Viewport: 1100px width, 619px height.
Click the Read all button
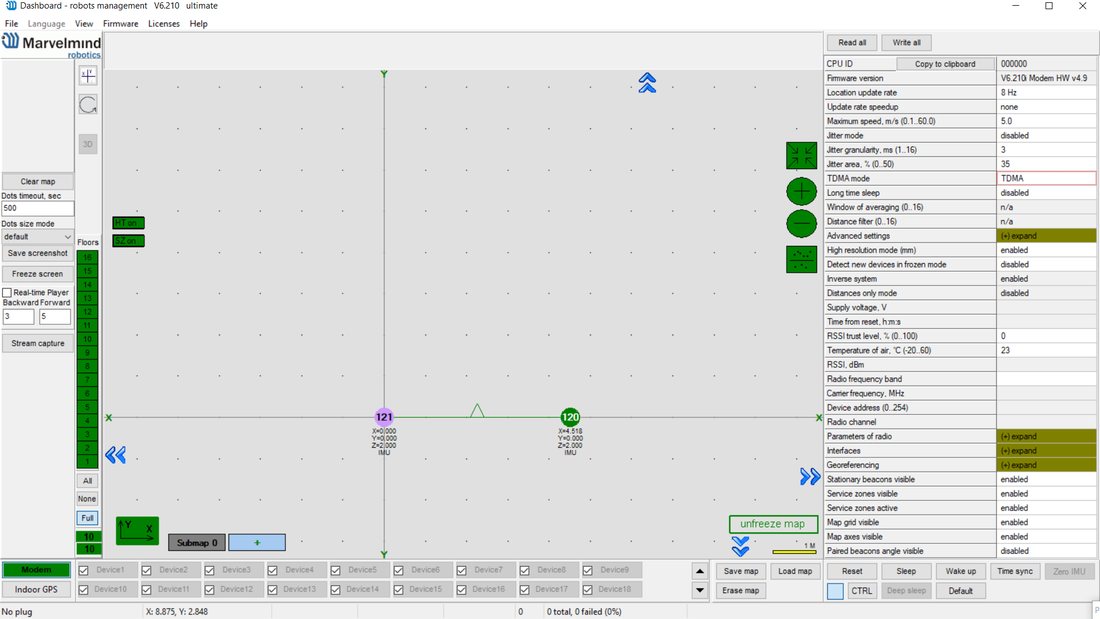click(x=852, y=43)
